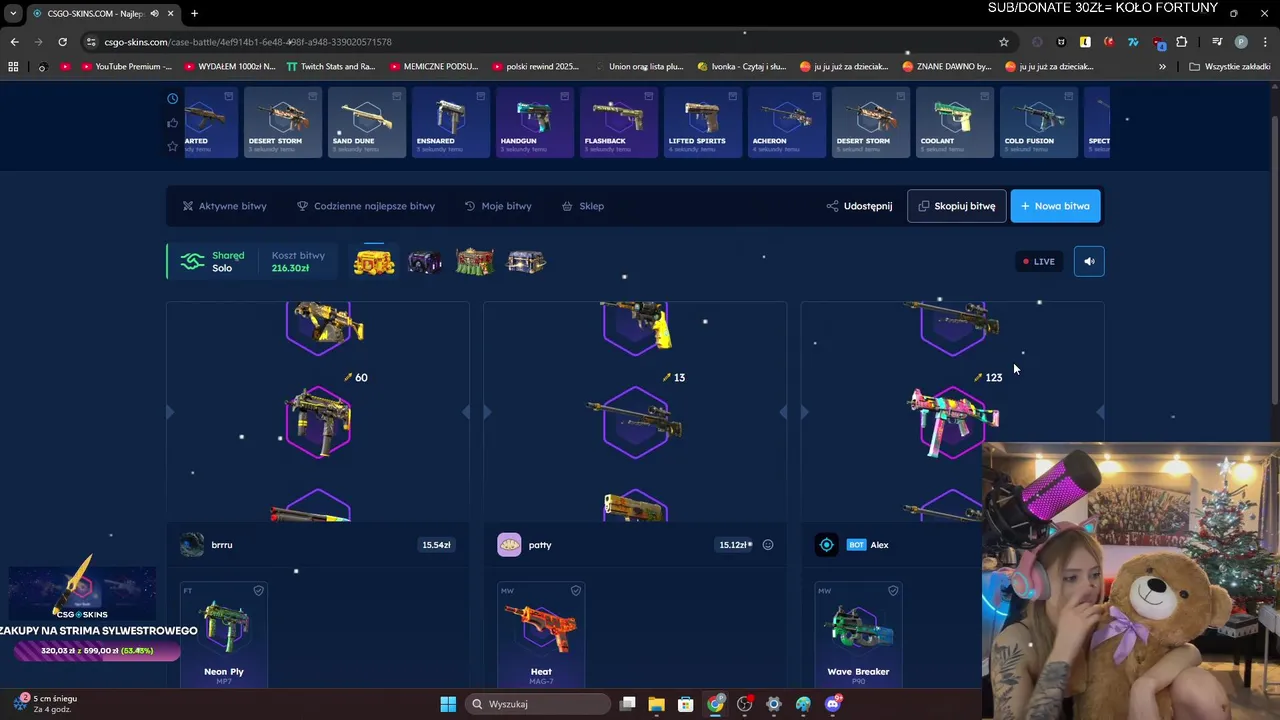Mute the battle sound speaker button
Viewport: 1280px width, 720px height.
(x=1089, y=261)
